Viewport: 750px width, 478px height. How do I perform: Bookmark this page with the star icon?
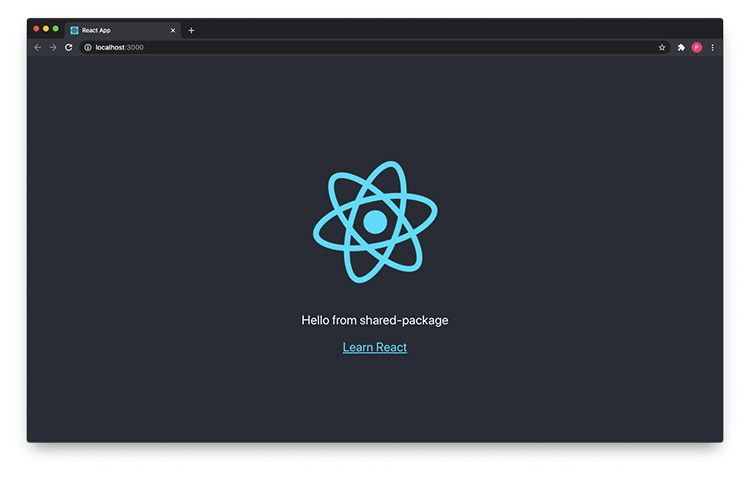[x=662, y=47]
